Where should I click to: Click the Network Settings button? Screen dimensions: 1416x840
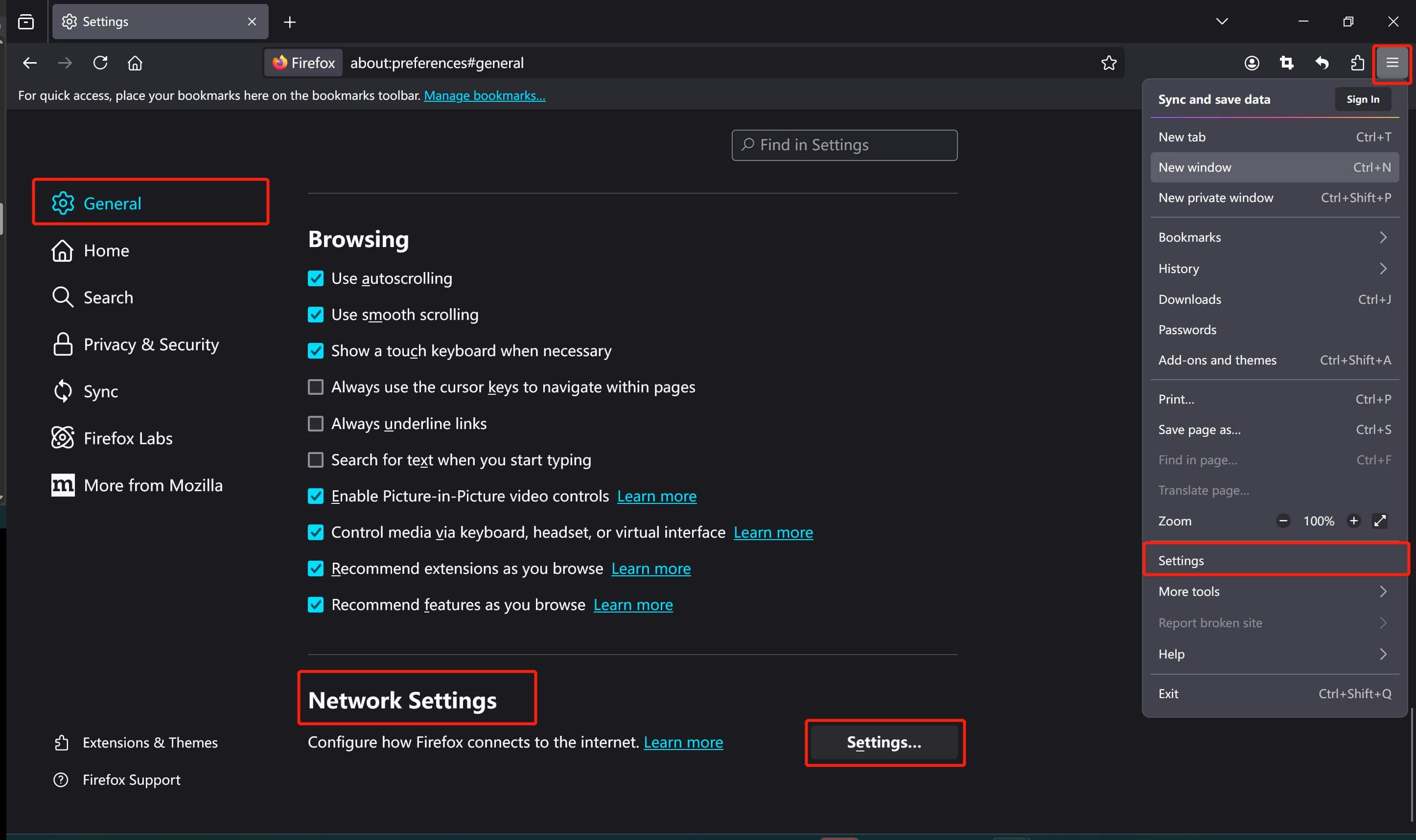coord(884,742)
